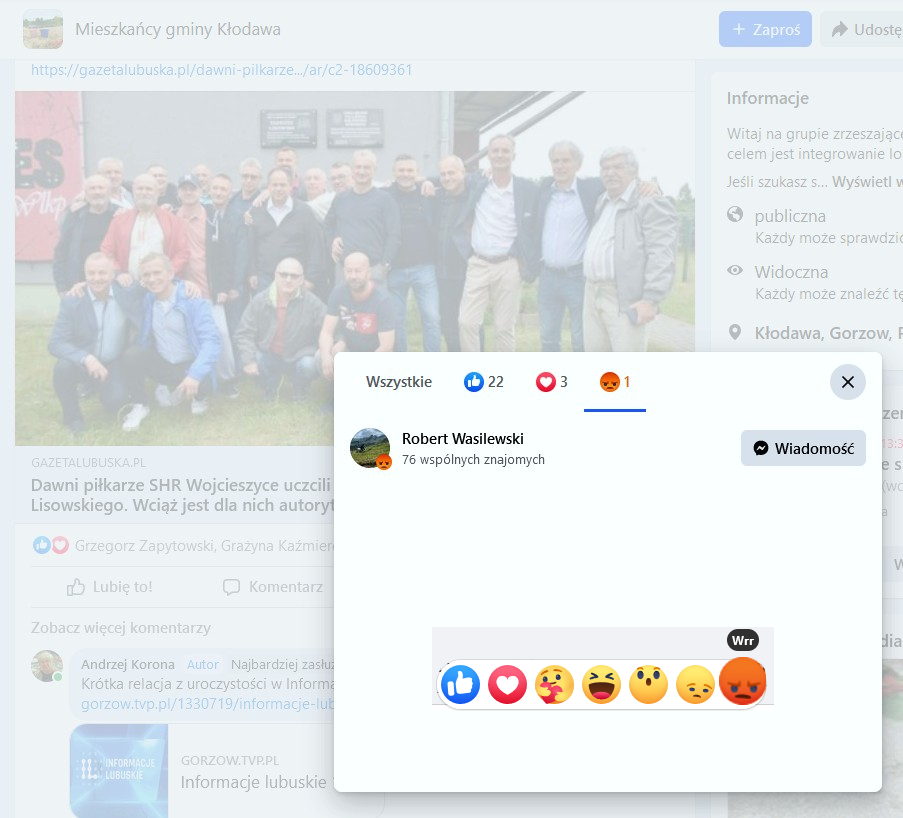903x818 pixels.
Task: Click Robert Wasilewski's profile picture
Action: click(x=370, y=448)
